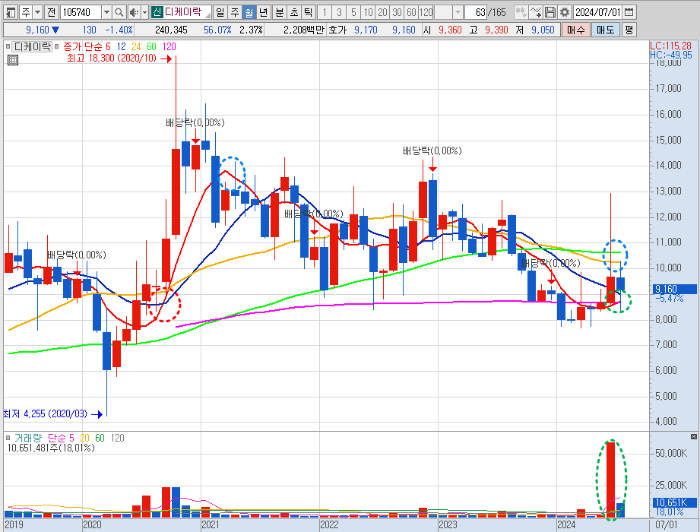The height and width of the screenshot is (532, 700).
Task: Click the orange 24 moving average legend
Action: (x=136, y=46)
